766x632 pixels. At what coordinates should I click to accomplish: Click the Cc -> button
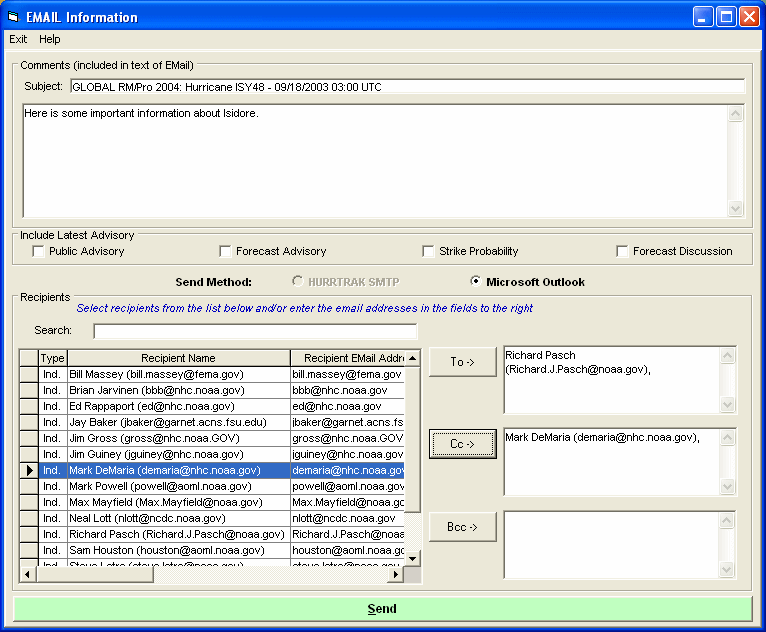coord(463,444)
